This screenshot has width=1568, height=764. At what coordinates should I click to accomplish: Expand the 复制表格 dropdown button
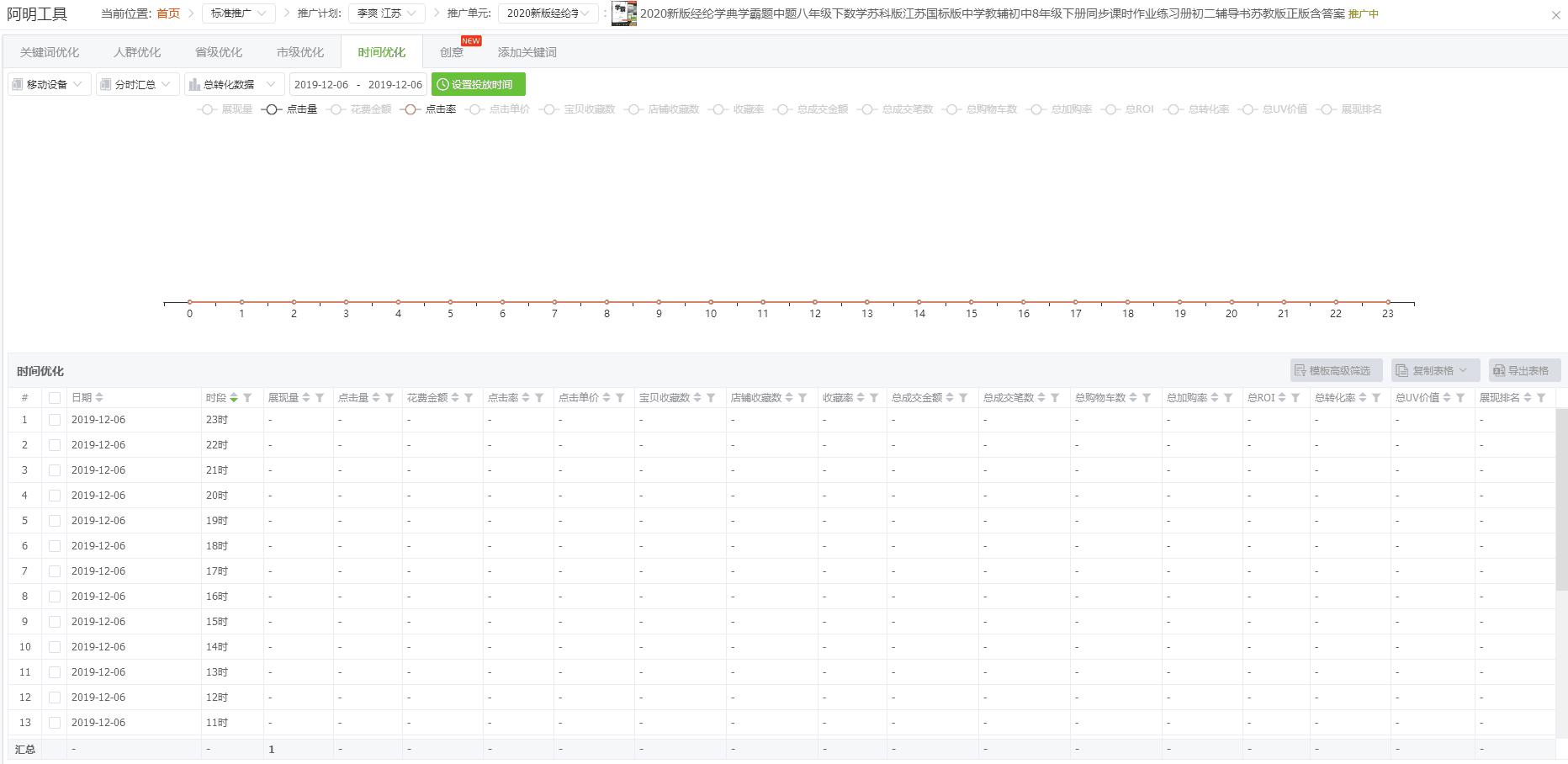click(x=1435, y=370)
